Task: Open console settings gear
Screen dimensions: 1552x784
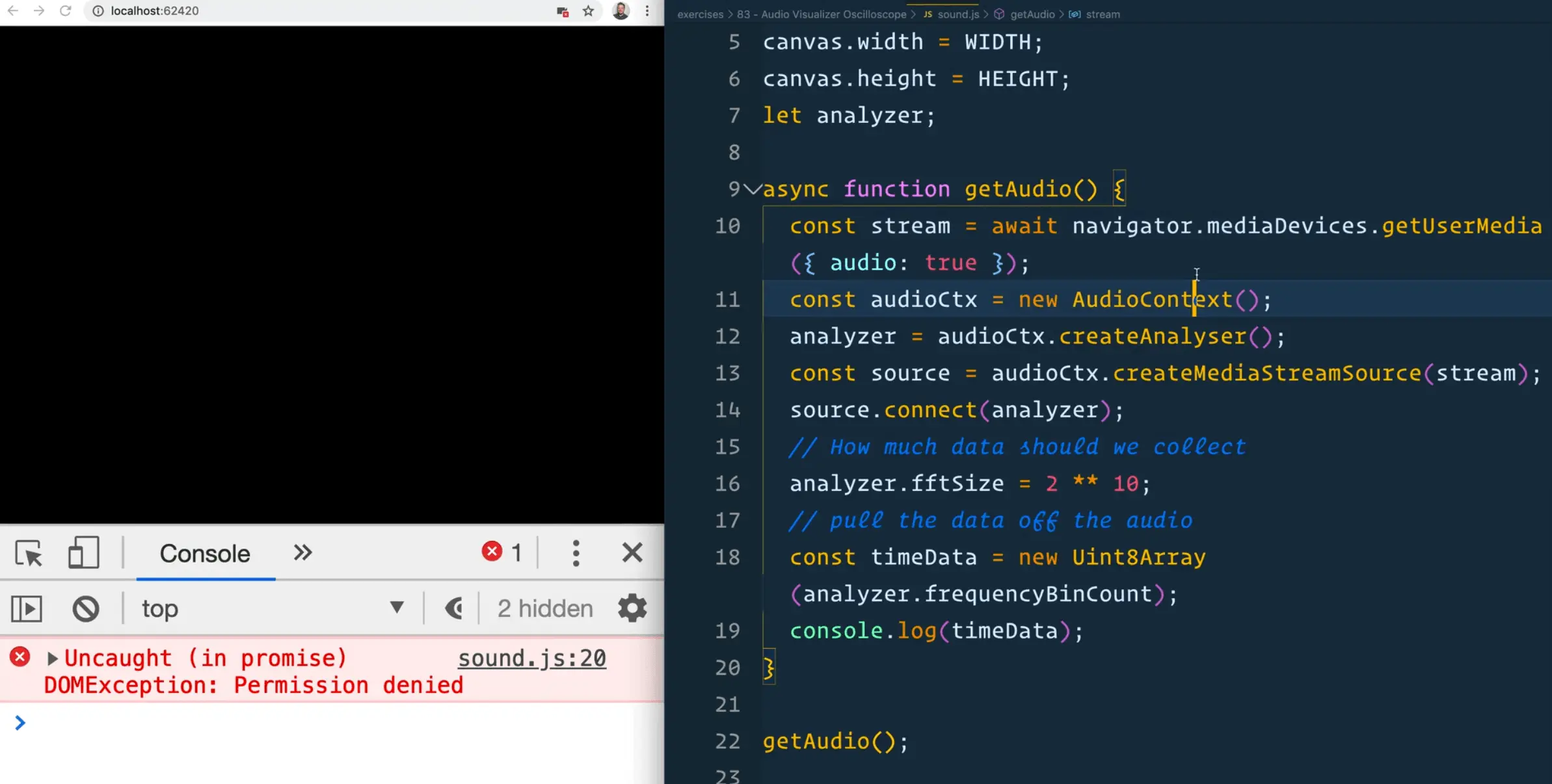Action: click(x=632, y=608)
